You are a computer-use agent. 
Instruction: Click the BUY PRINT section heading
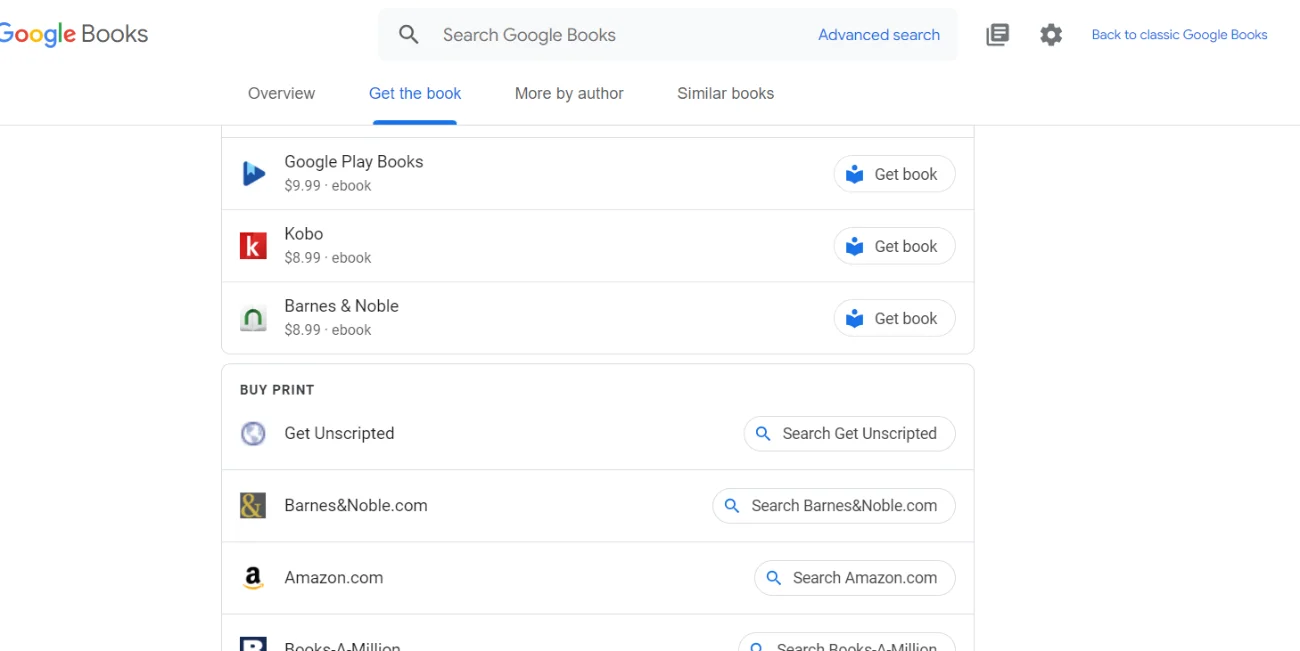[277, 390]
